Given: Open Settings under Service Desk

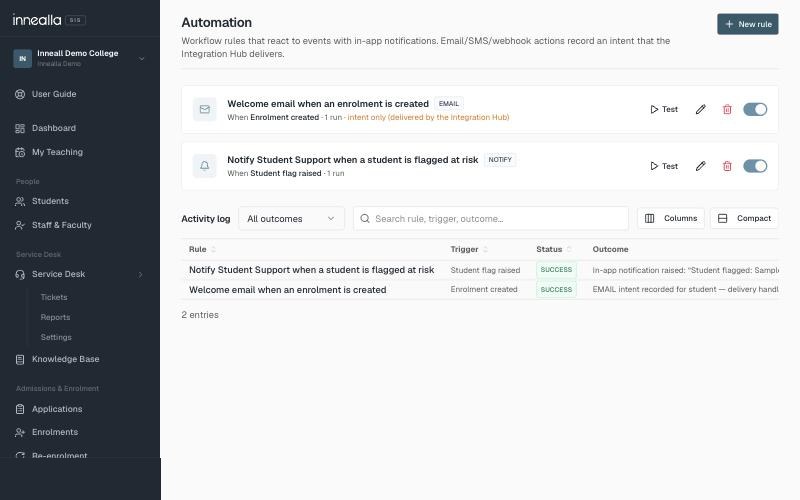Looking at the screenshot, I should click(x=56, y=337).
